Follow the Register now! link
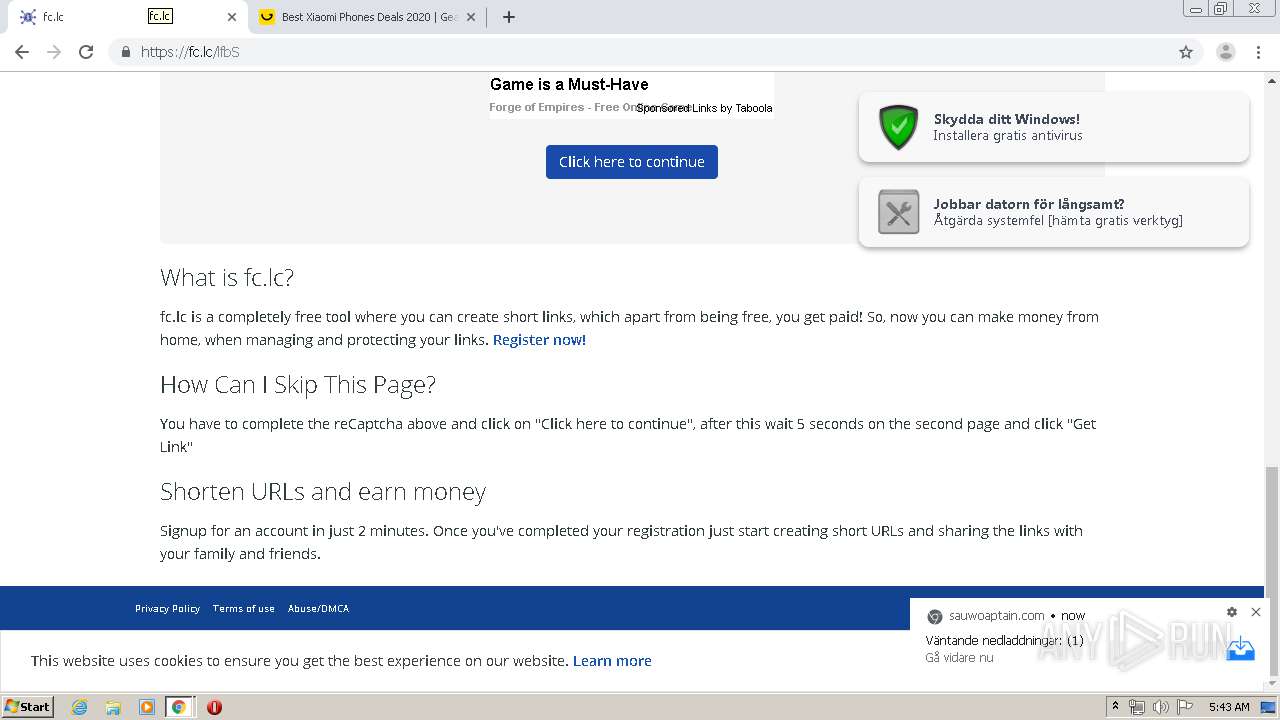This screenshot has width=1280, height=720. point(539,340)
